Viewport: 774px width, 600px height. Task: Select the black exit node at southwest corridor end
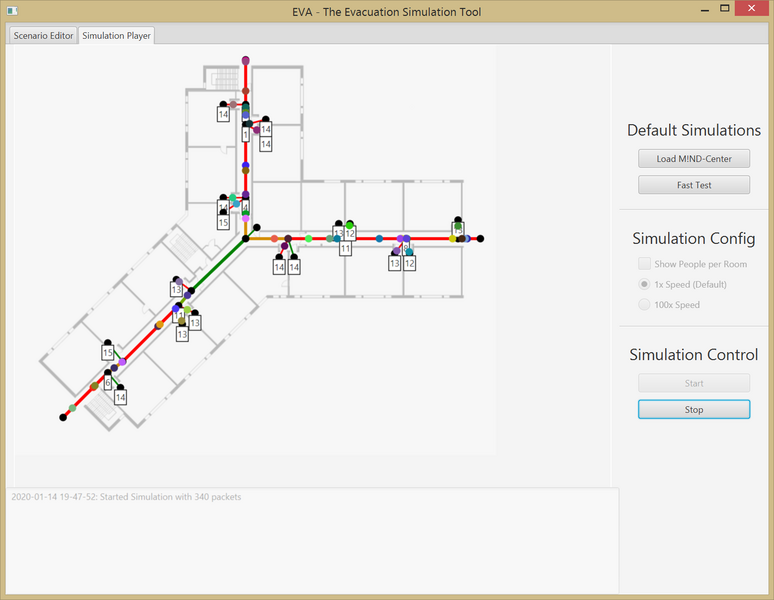click(x=63, y=418)
